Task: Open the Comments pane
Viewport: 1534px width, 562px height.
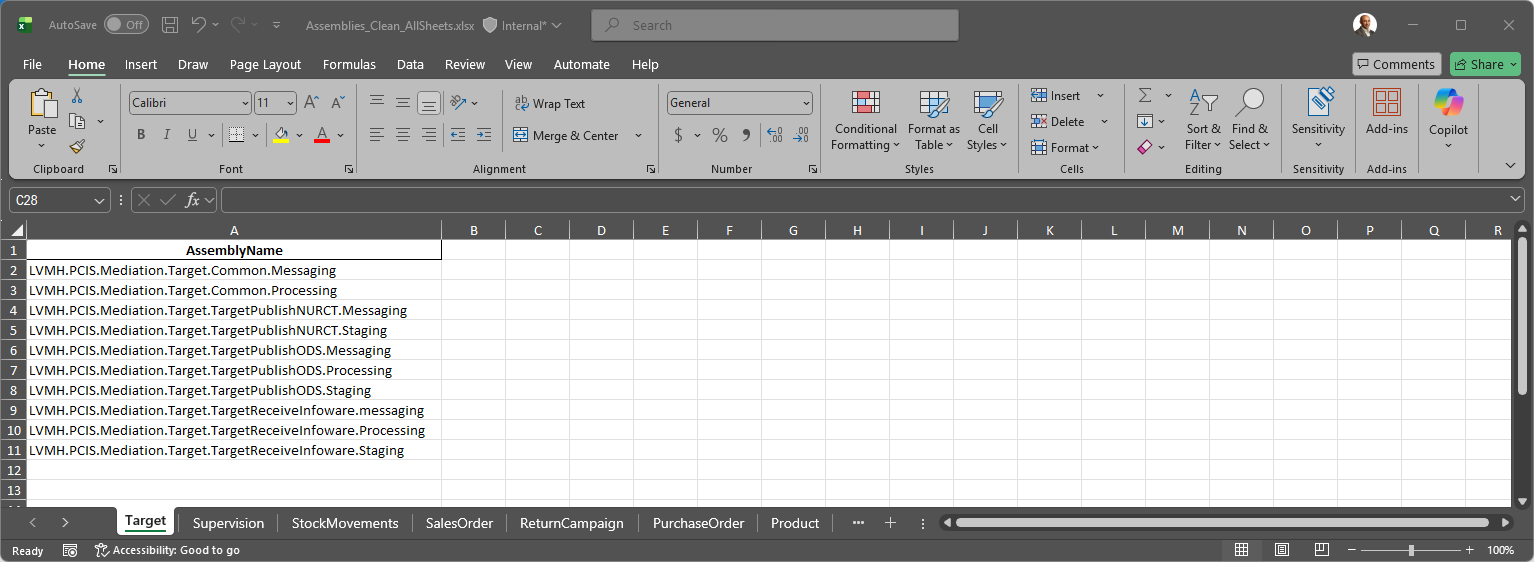Action: click(1396, 64)
